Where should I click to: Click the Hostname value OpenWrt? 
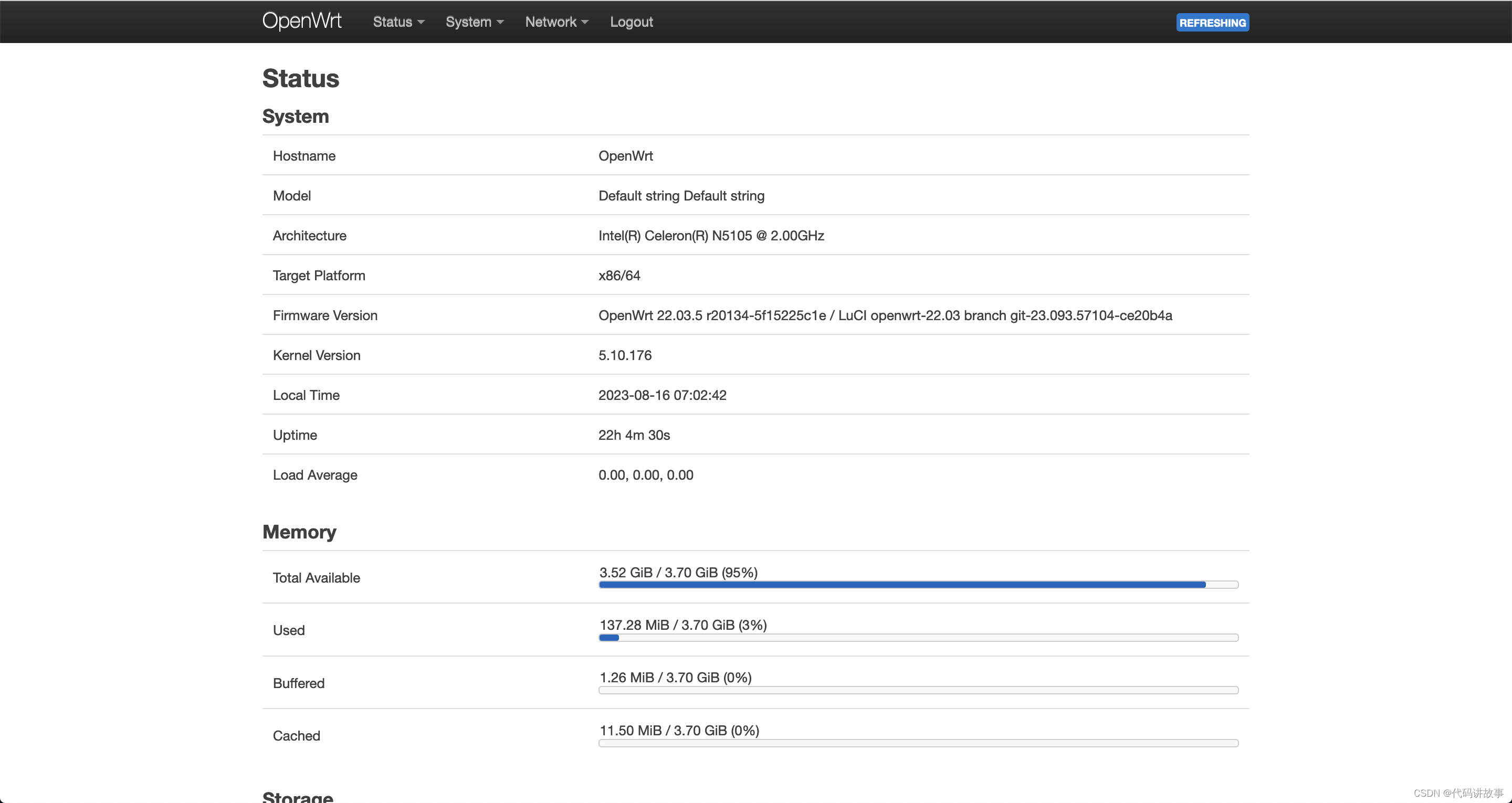(625, 155)
